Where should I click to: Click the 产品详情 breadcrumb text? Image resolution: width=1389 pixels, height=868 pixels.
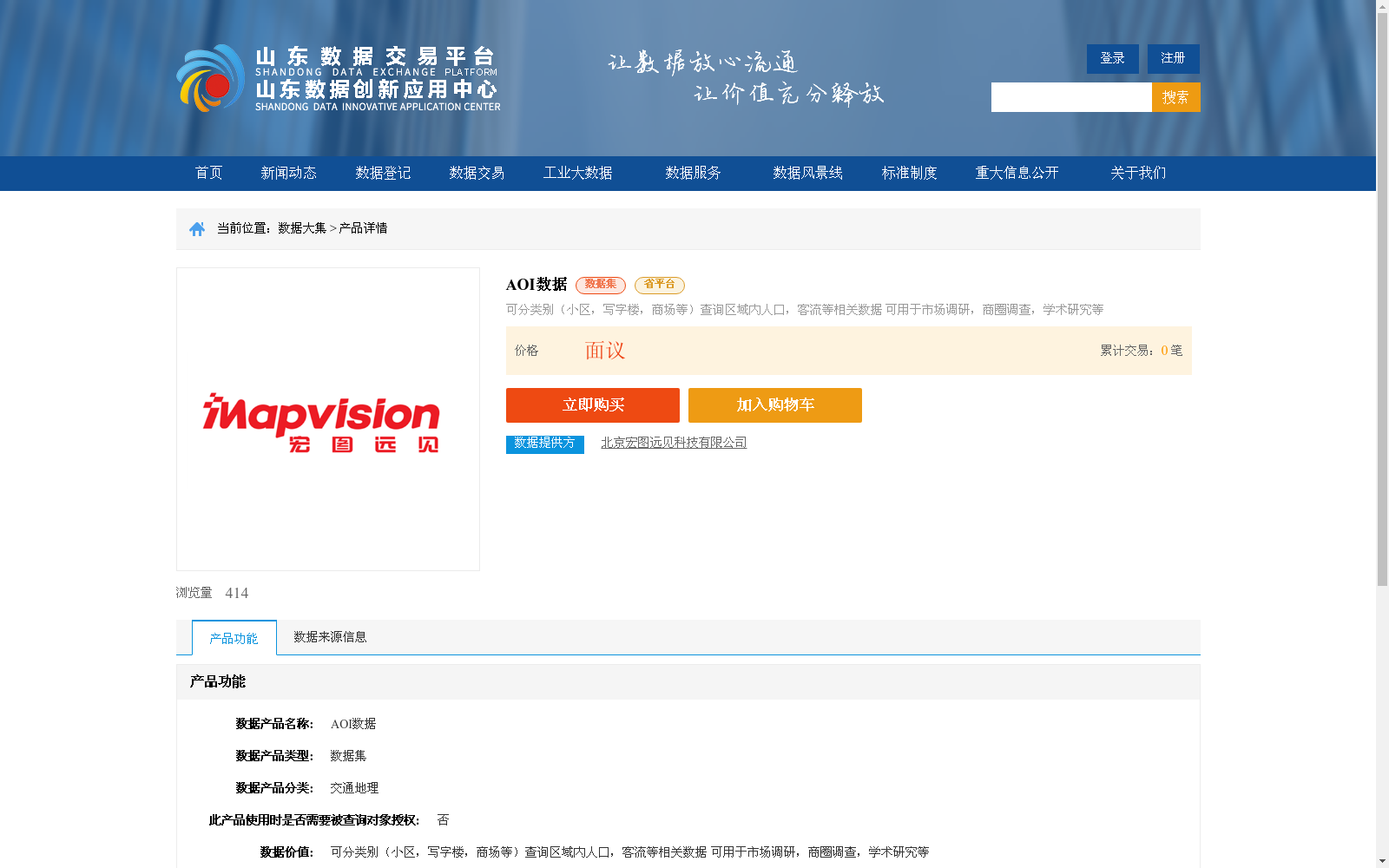coord(363,228)
